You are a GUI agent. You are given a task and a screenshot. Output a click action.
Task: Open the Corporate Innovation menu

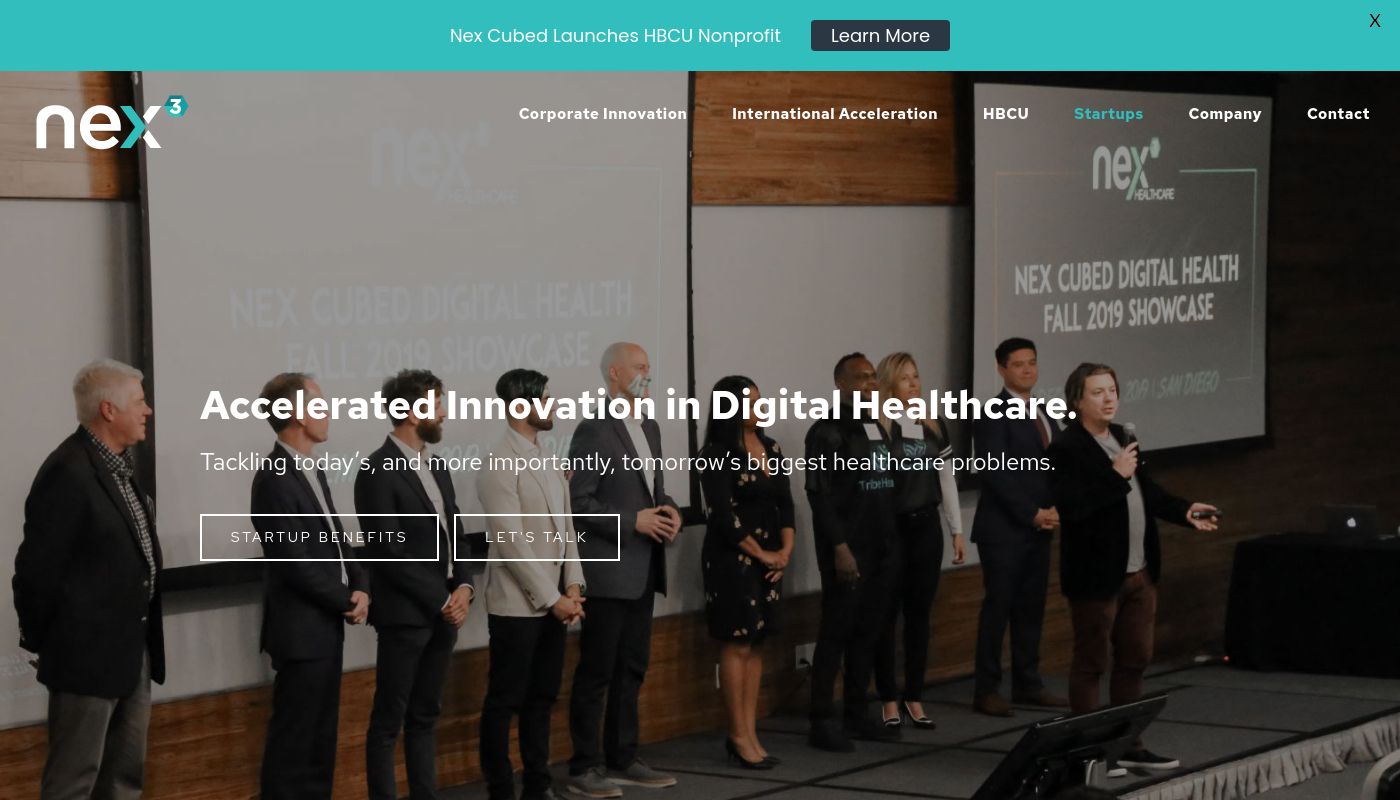coord(603,114)
